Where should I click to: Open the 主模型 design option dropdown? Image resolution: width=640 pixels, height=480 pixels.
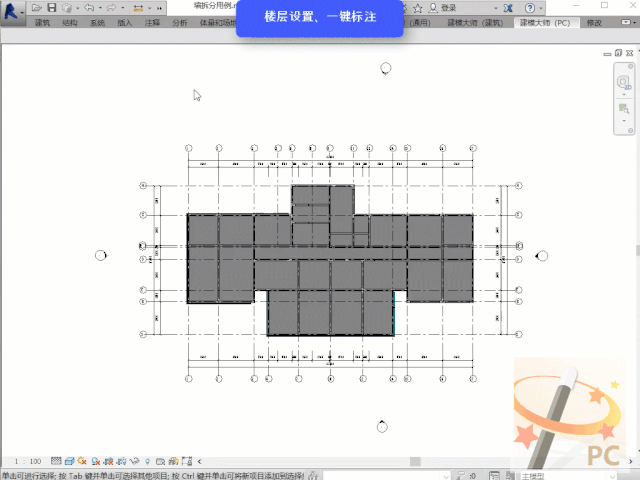click(x=567, y=476)
